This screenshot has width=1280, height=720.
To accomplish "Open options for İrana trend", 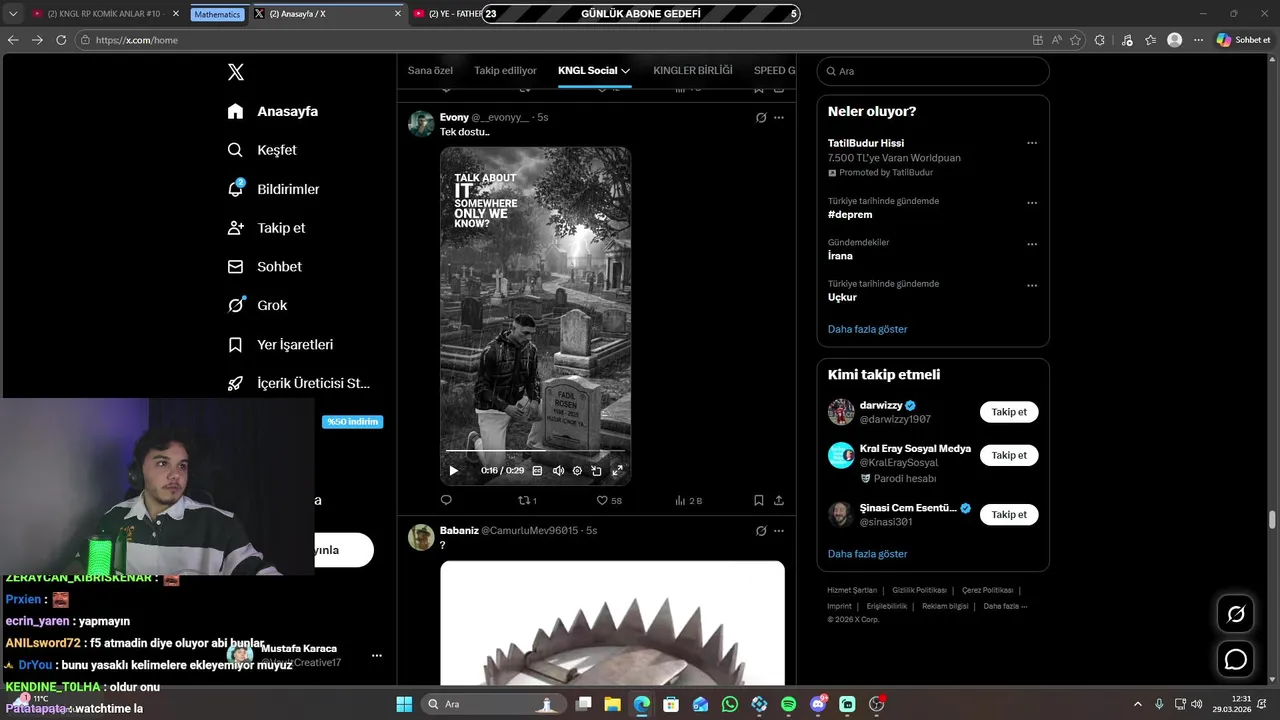I will click(1032, 244).
